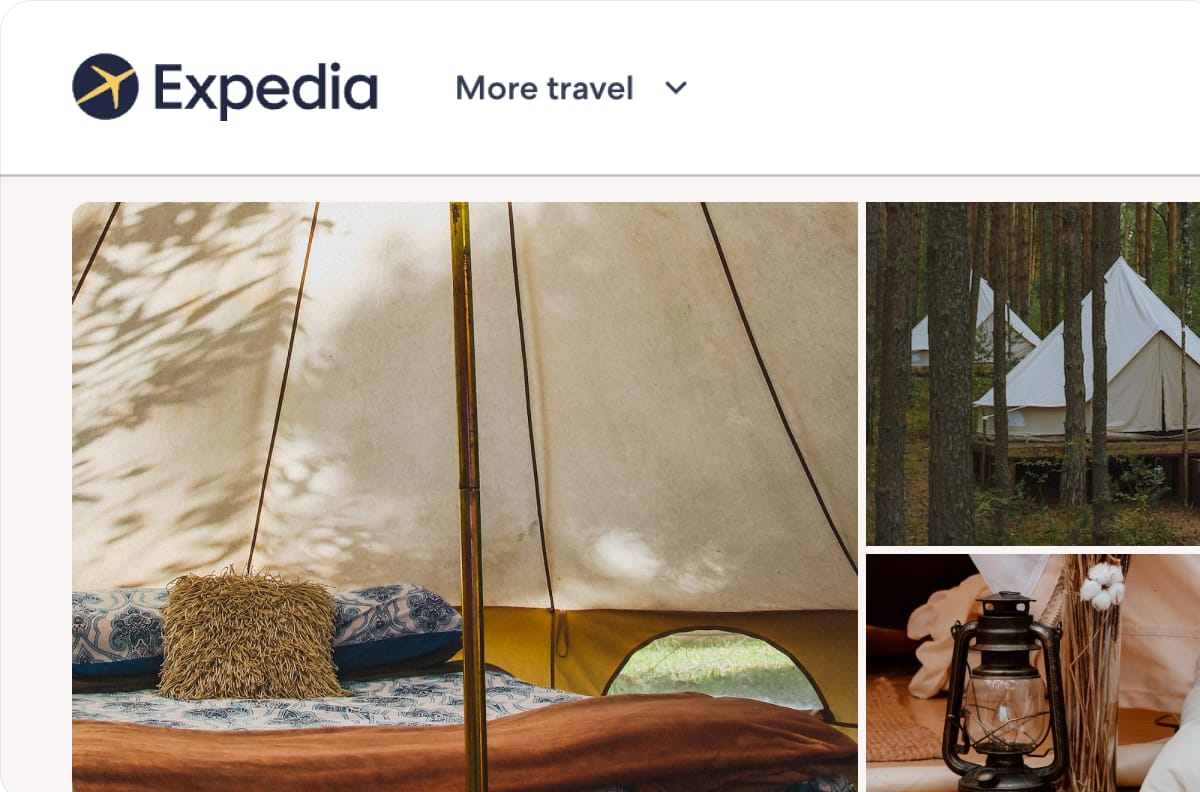Click the yellow plane in navy circle
The height and width of the screenshot is (792, 1200).
(x=105, y=87)
